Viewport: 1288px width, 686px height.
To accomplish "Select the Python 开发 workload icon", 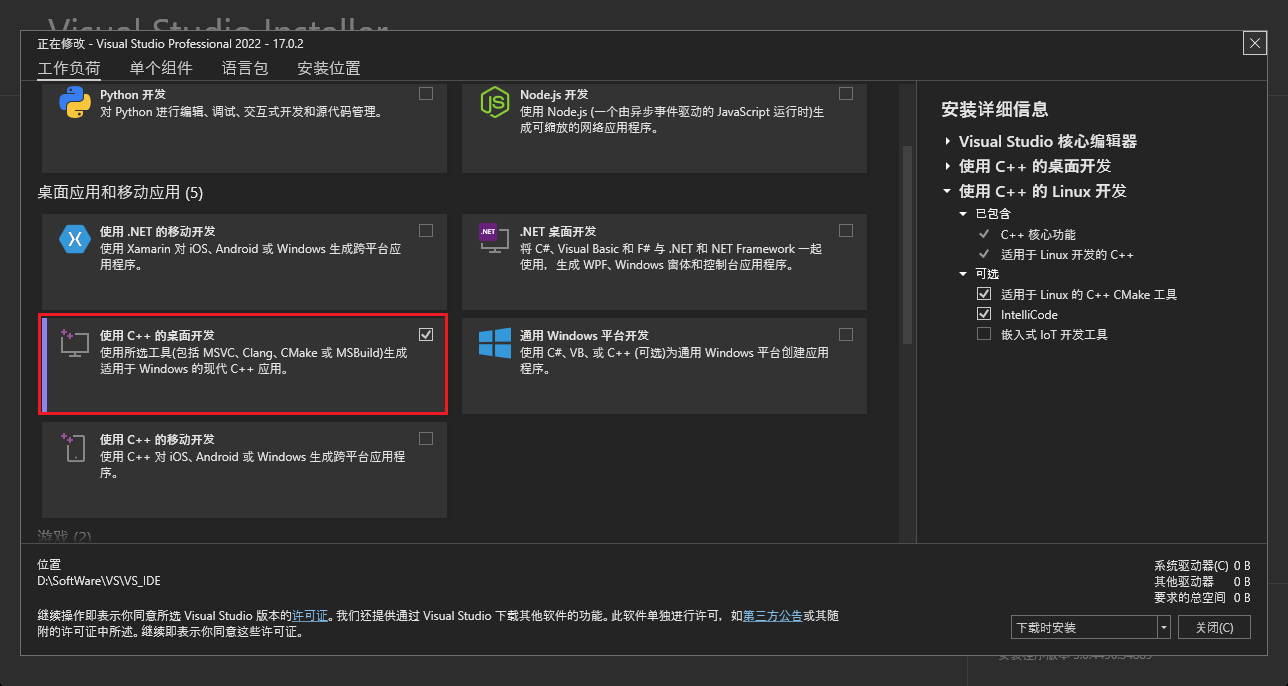I will (73, 99).
